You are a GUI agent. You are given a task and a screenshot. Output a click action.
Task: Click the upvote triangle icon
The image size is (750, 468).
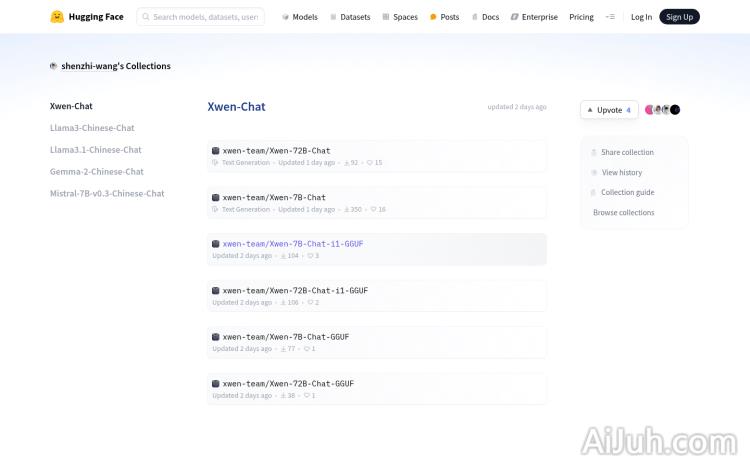pos(590,110)
